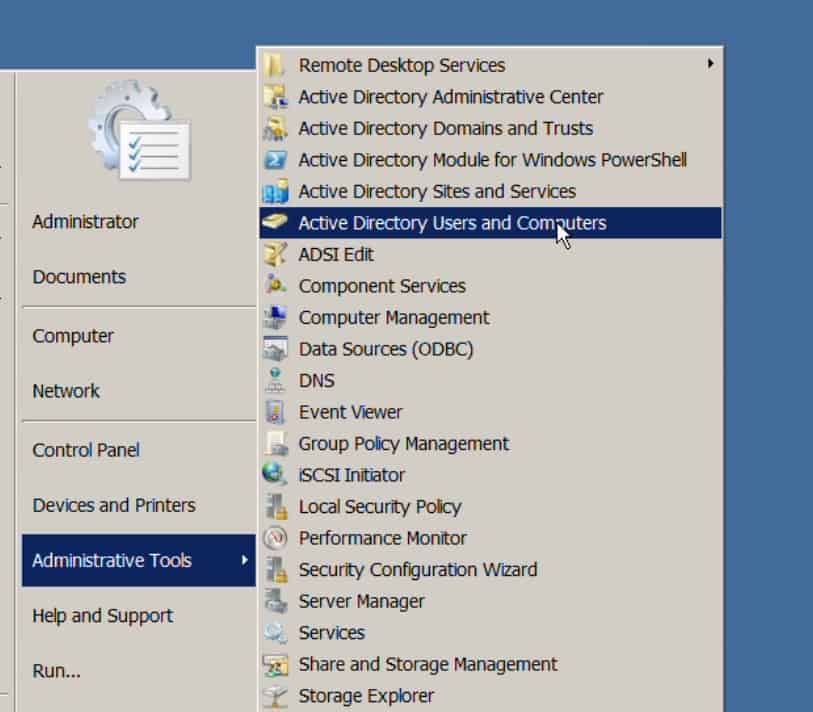
Task: Click the ADSI Edit icon
Action: 275,255
